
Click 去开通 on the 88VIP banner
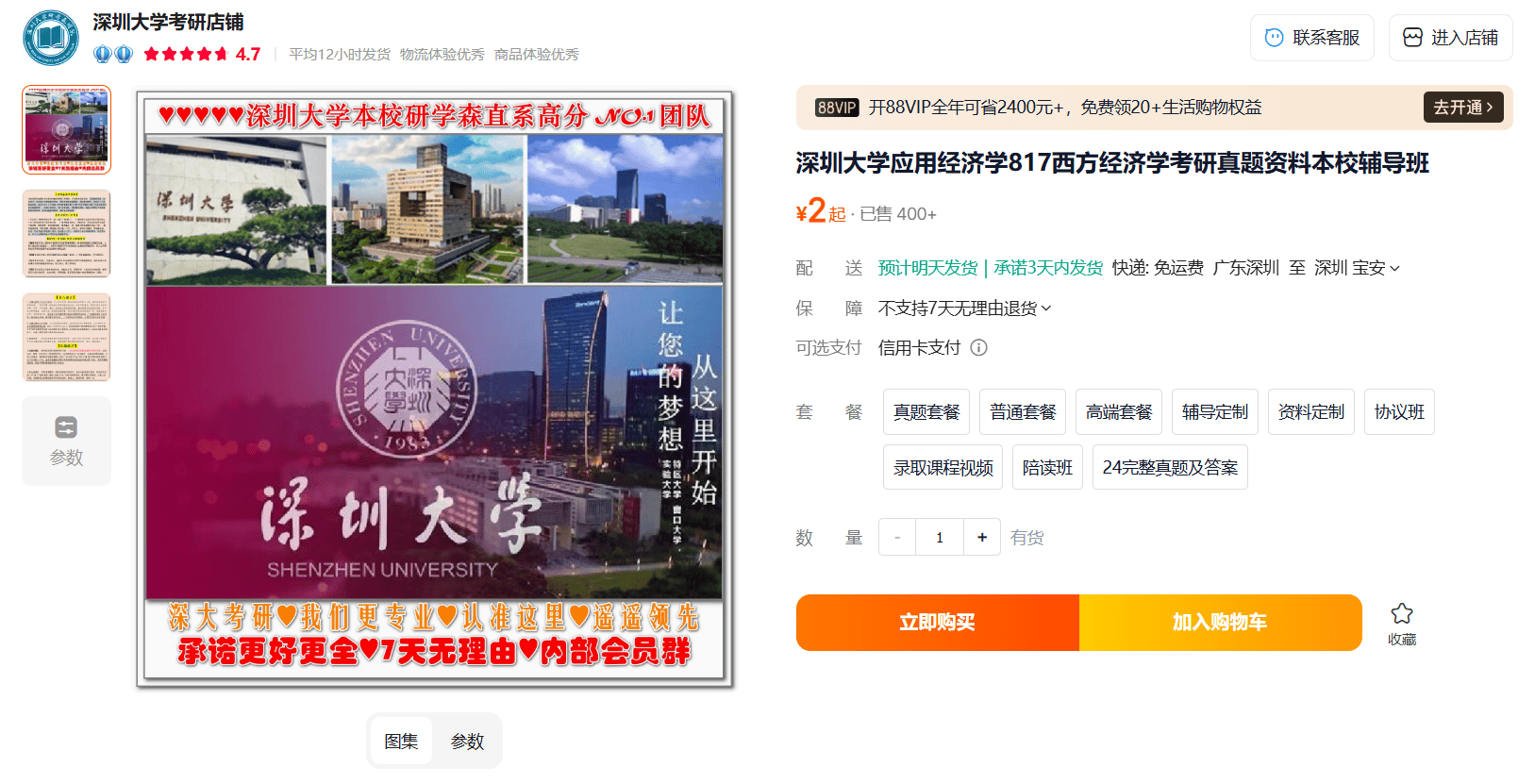[x=1463, y=108]
